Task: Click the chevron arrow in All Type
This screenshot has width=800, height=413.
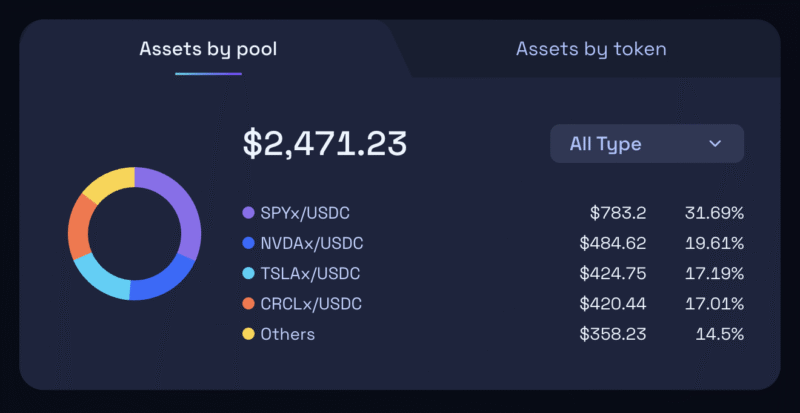Action: click(715, 144)
